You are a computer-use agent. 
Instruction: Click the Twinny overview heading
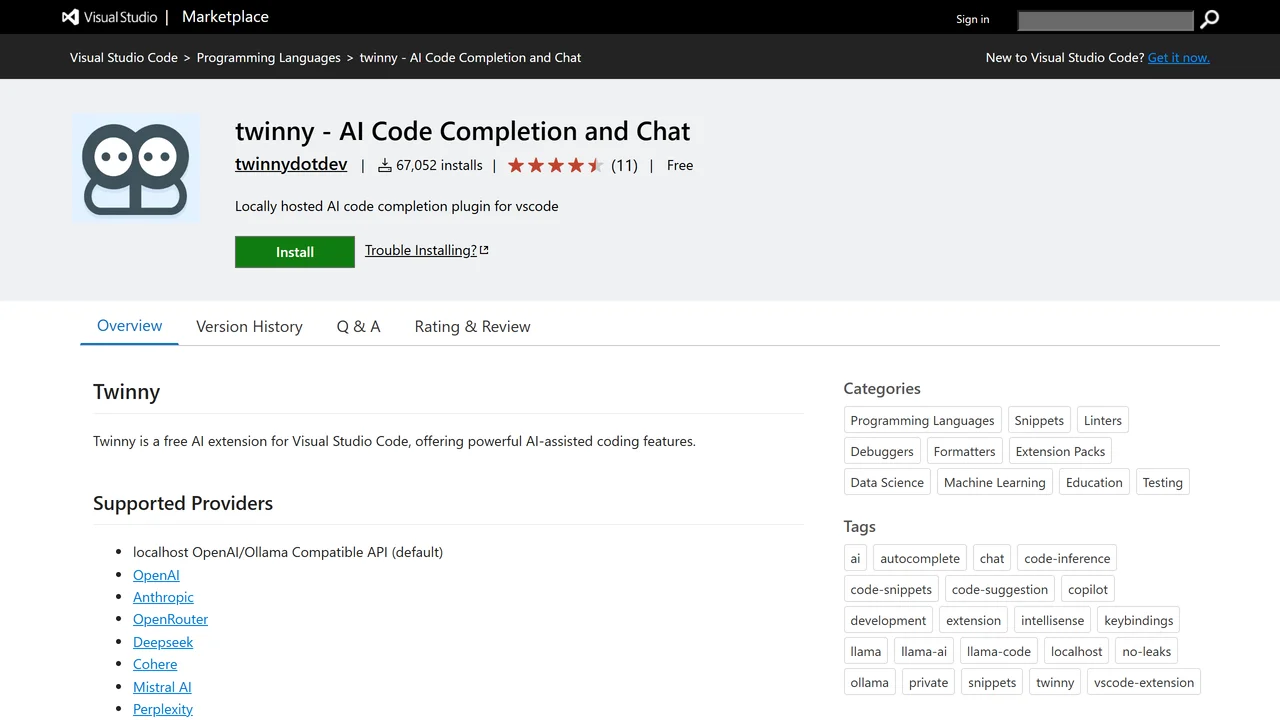click(126, 391)
